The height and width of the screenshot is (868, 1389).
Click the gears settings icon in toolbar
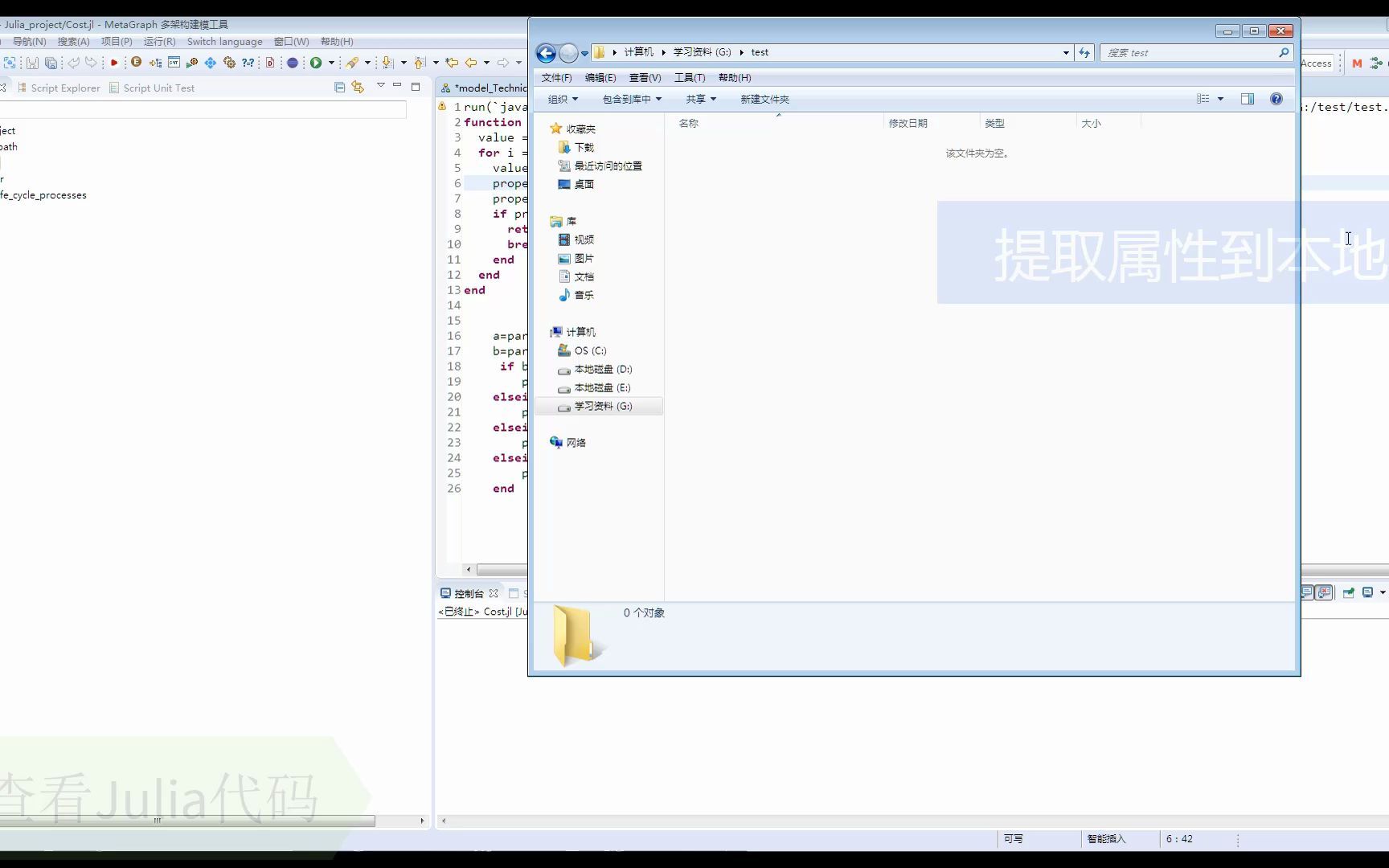229,63
